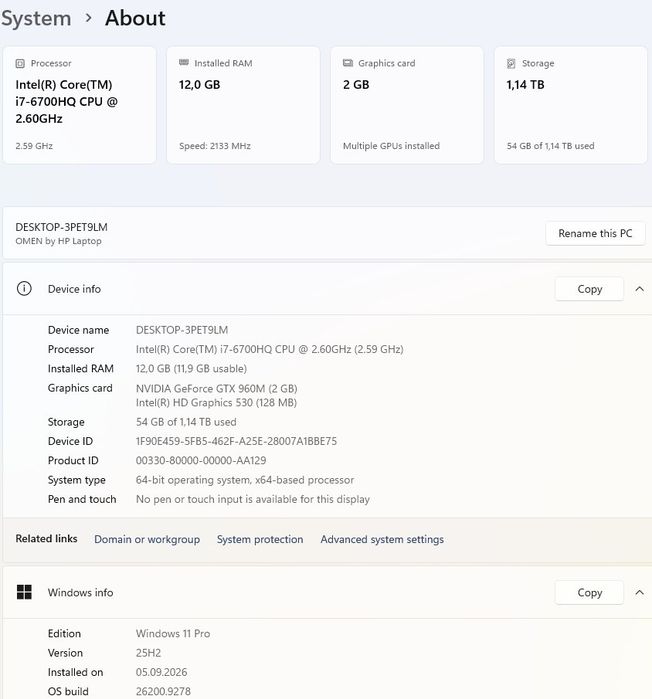Open the Graphics card summary card
This screenshot has width=652, height=699.
[407, 105]
